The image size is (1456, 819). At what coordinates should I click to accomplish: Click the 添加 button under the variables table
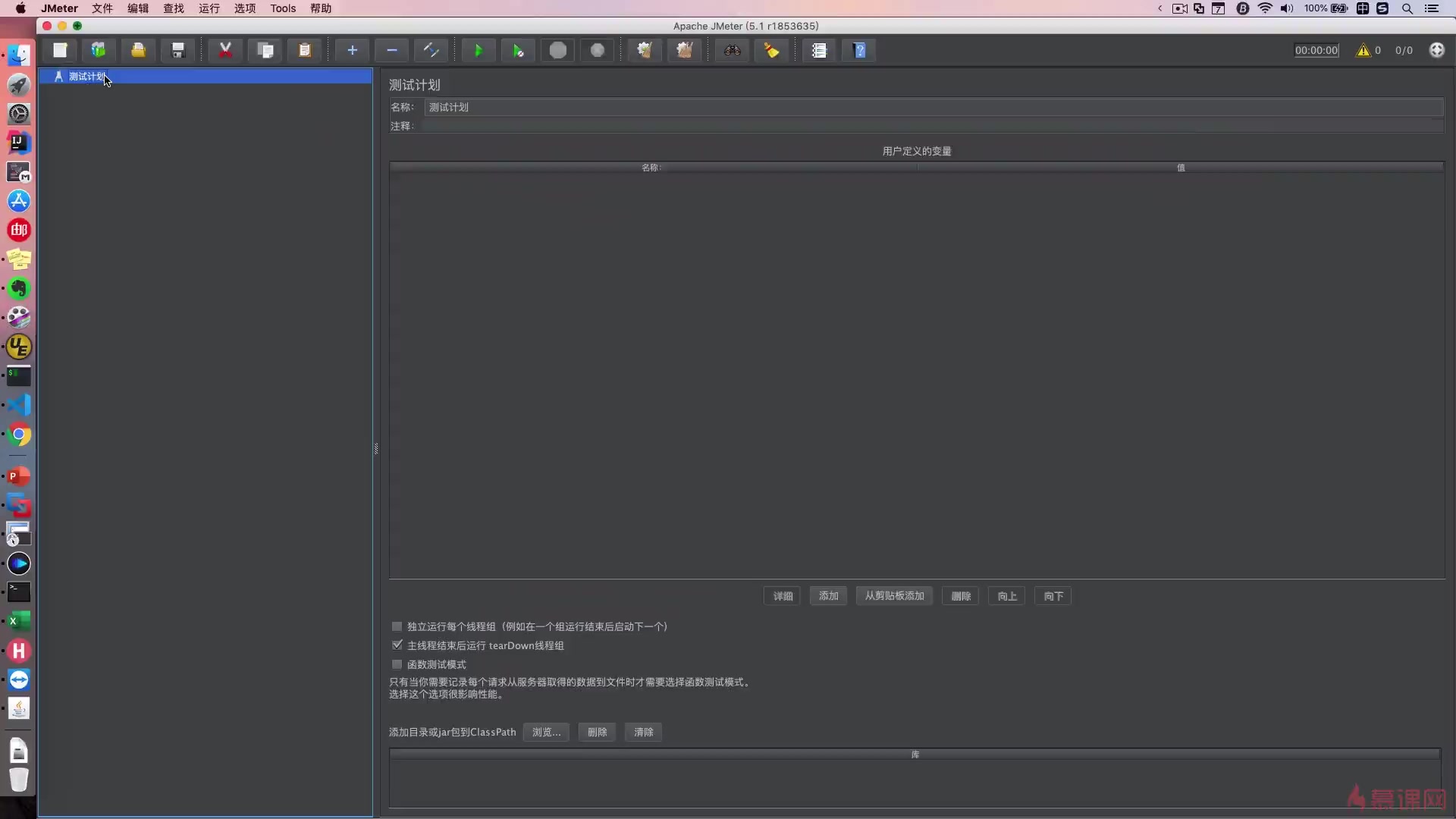coord(828,596)
